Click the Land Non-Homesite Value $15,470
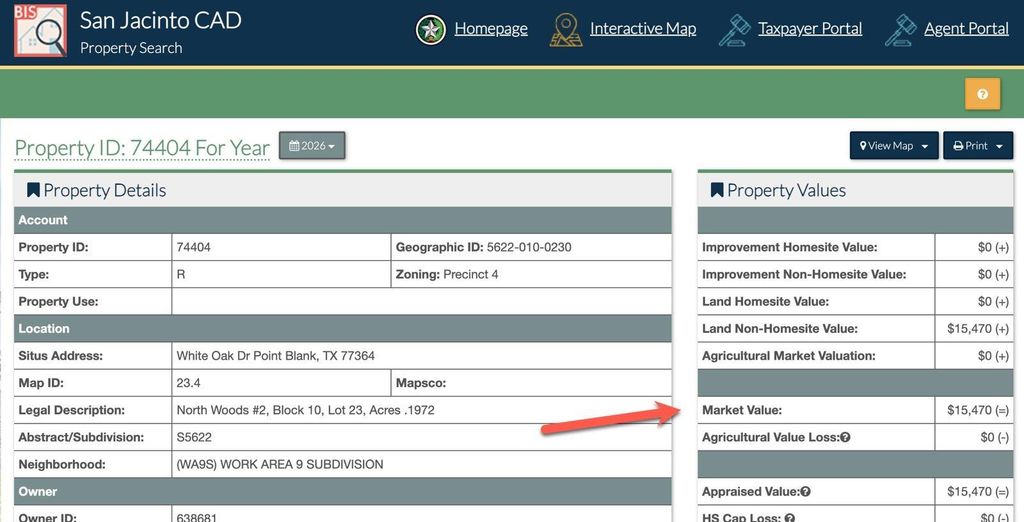This screenshot has width=1024, height=522. (978, 329)
